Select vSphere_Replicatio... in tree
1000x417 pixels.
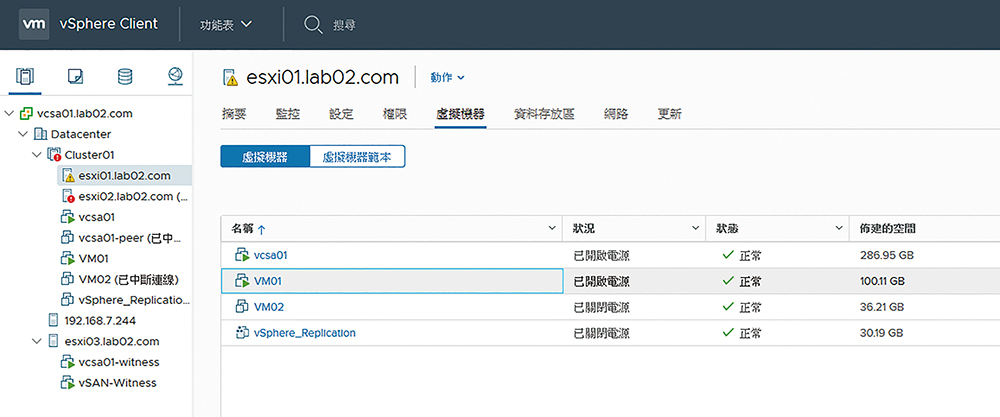(134, 300)
